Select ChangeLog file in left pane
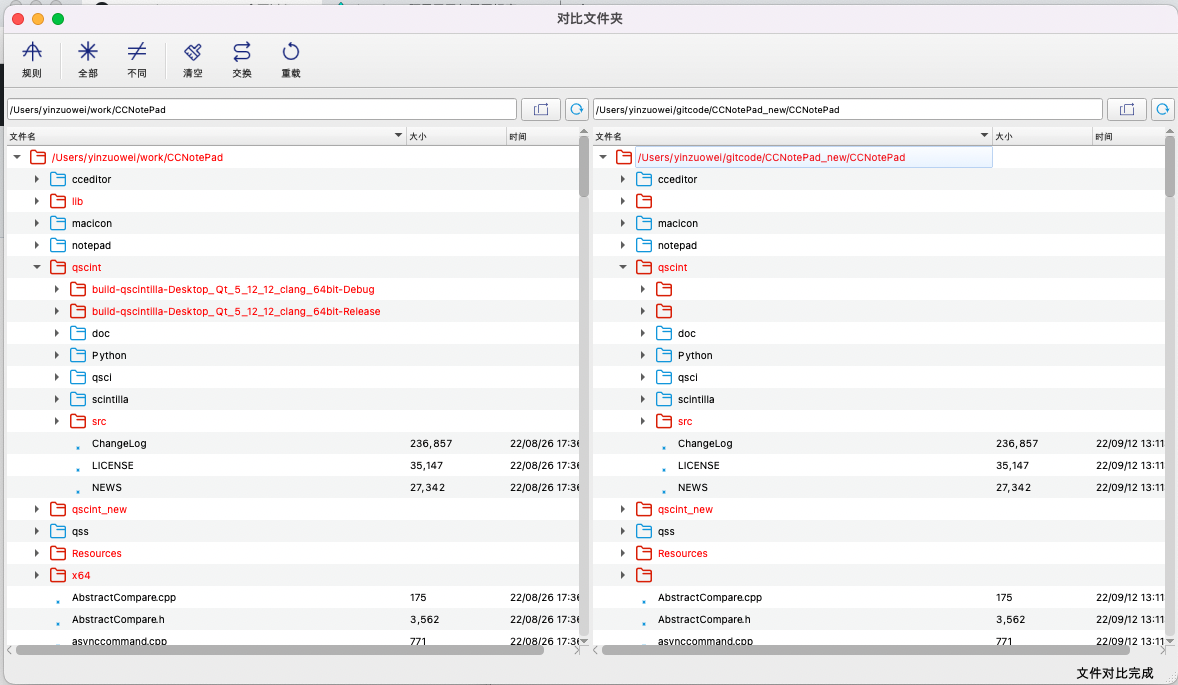Screen dimensions: 1178x685 pos(119,443)
